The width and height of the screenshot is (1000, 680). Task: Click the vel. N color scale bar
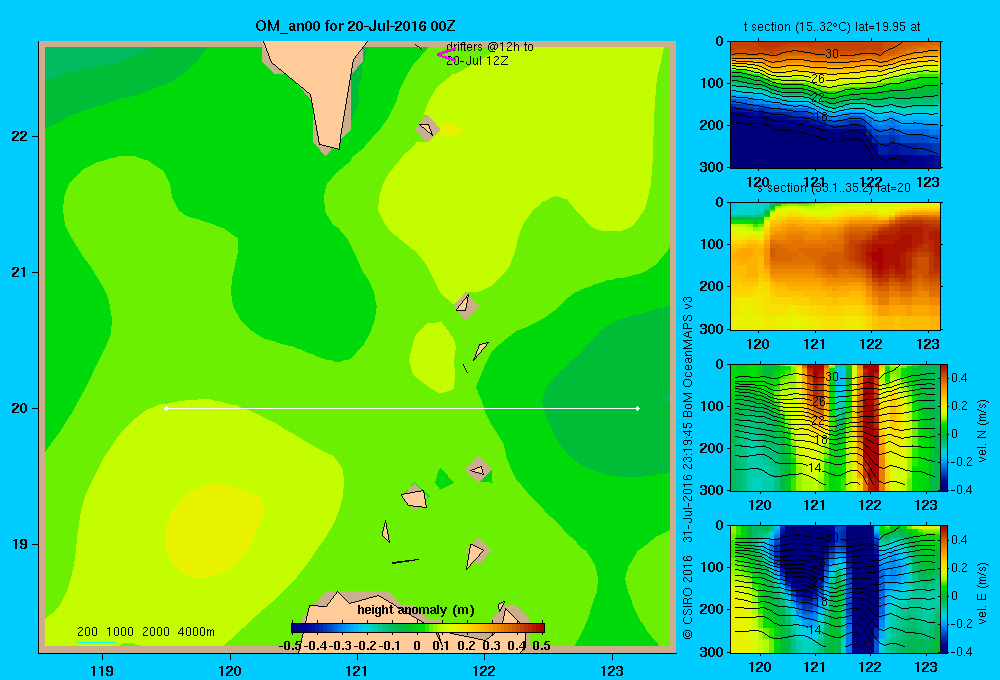(x=944, y=427)
